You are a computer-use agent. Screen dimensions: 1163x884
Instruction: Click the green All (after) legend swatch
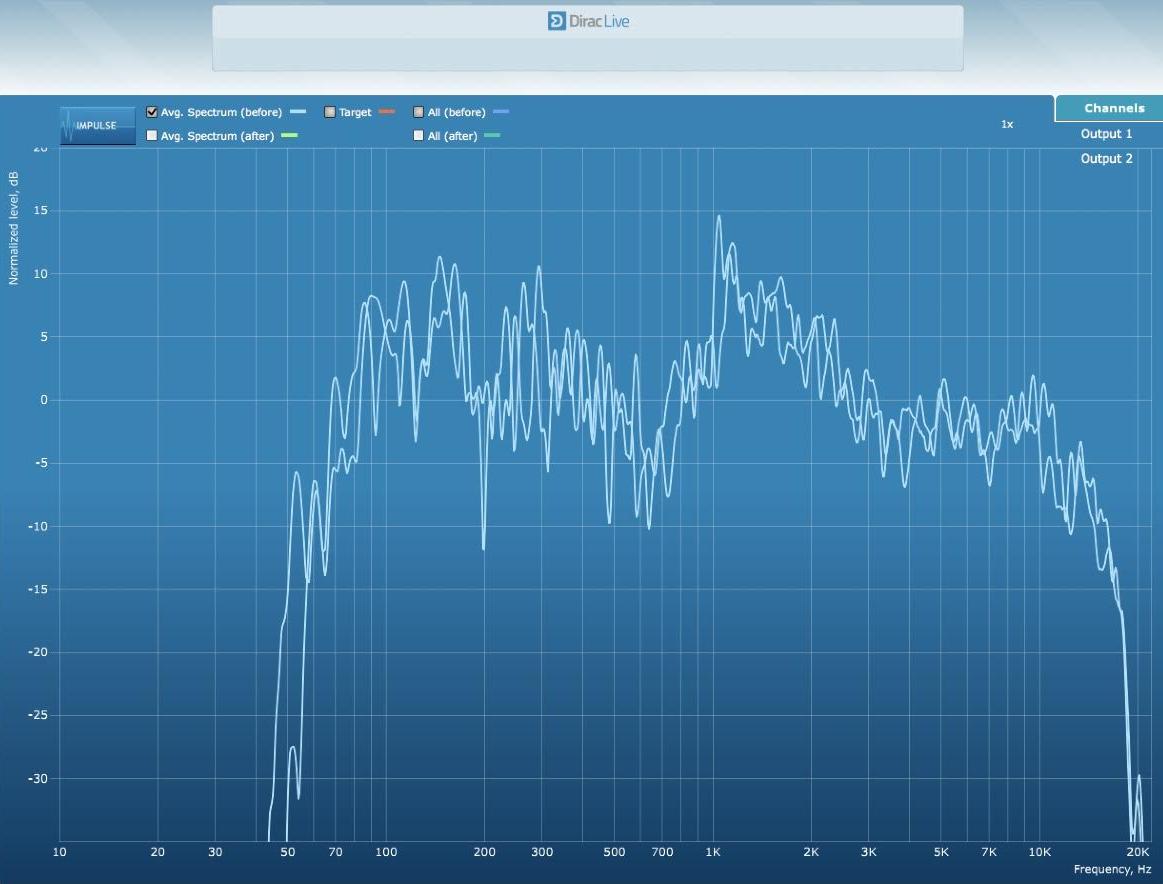pyautogui.click(x=492, y=136)
